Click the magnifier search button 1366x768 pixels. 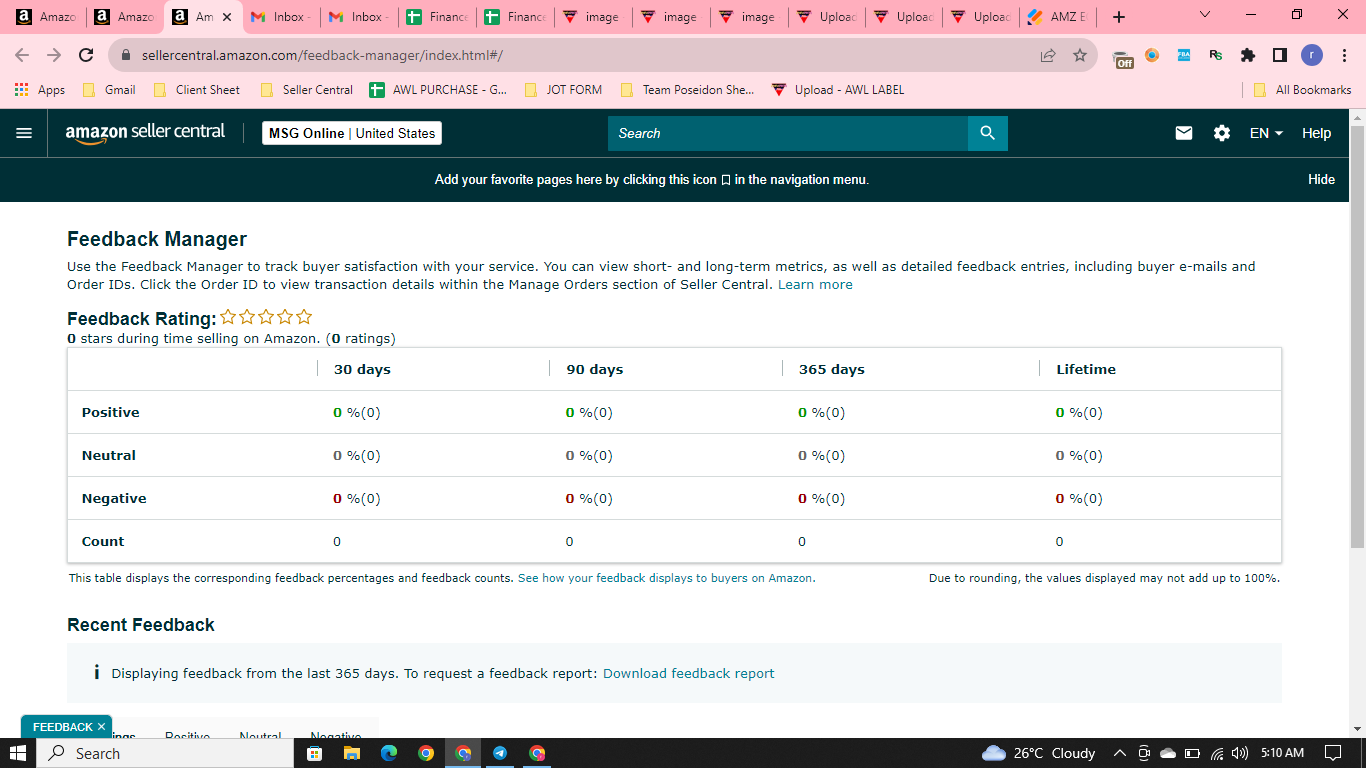(x=987, y=133)
